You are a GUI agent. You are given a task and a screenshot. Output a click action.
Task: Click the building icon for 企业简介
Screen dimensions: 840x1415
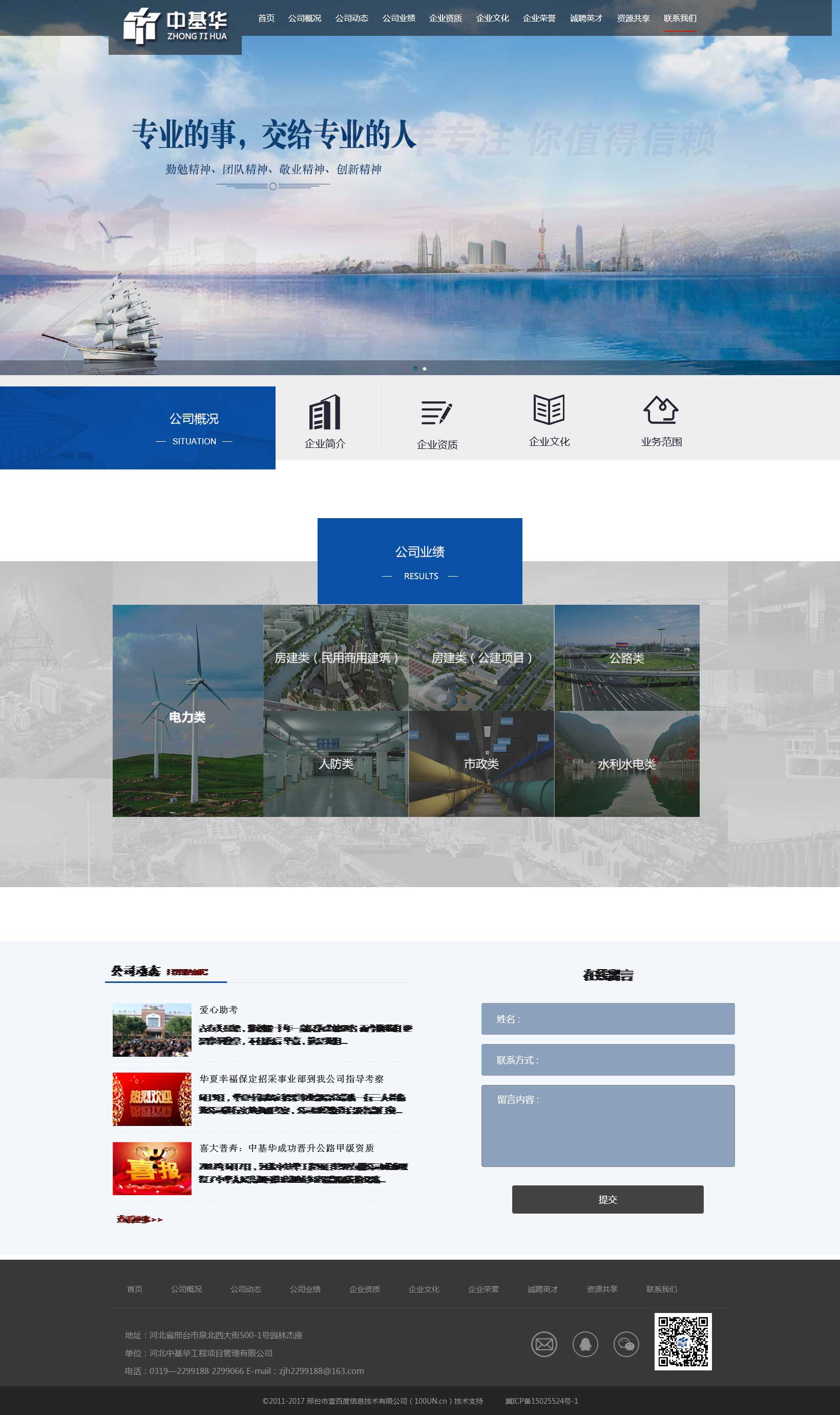point(324,412)
